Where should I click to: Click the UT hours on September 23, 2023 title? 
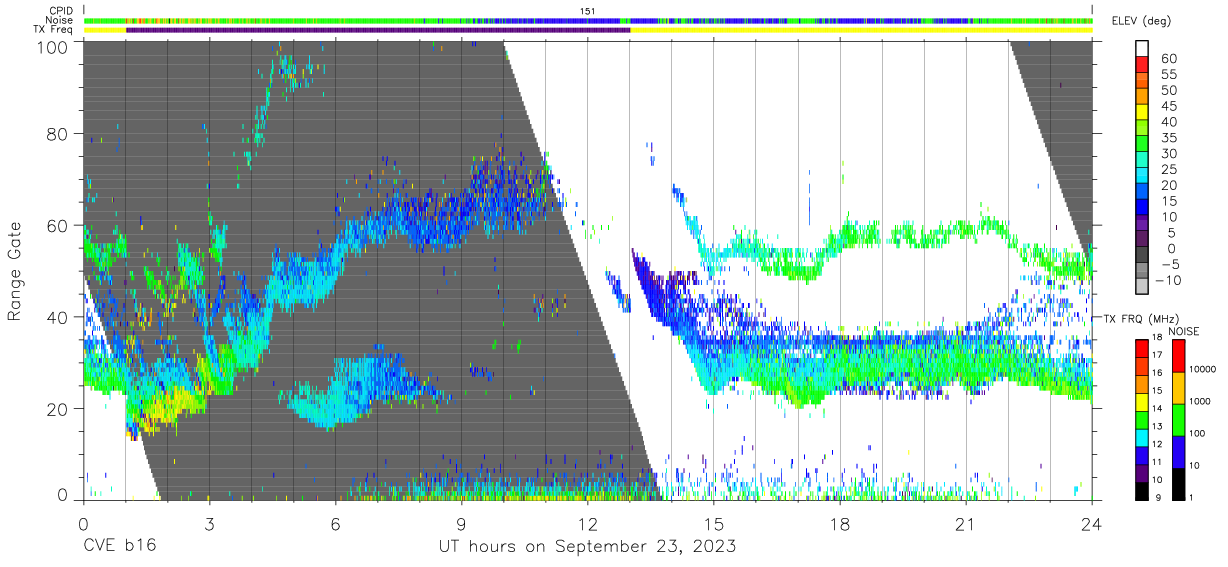click(587, 546)
